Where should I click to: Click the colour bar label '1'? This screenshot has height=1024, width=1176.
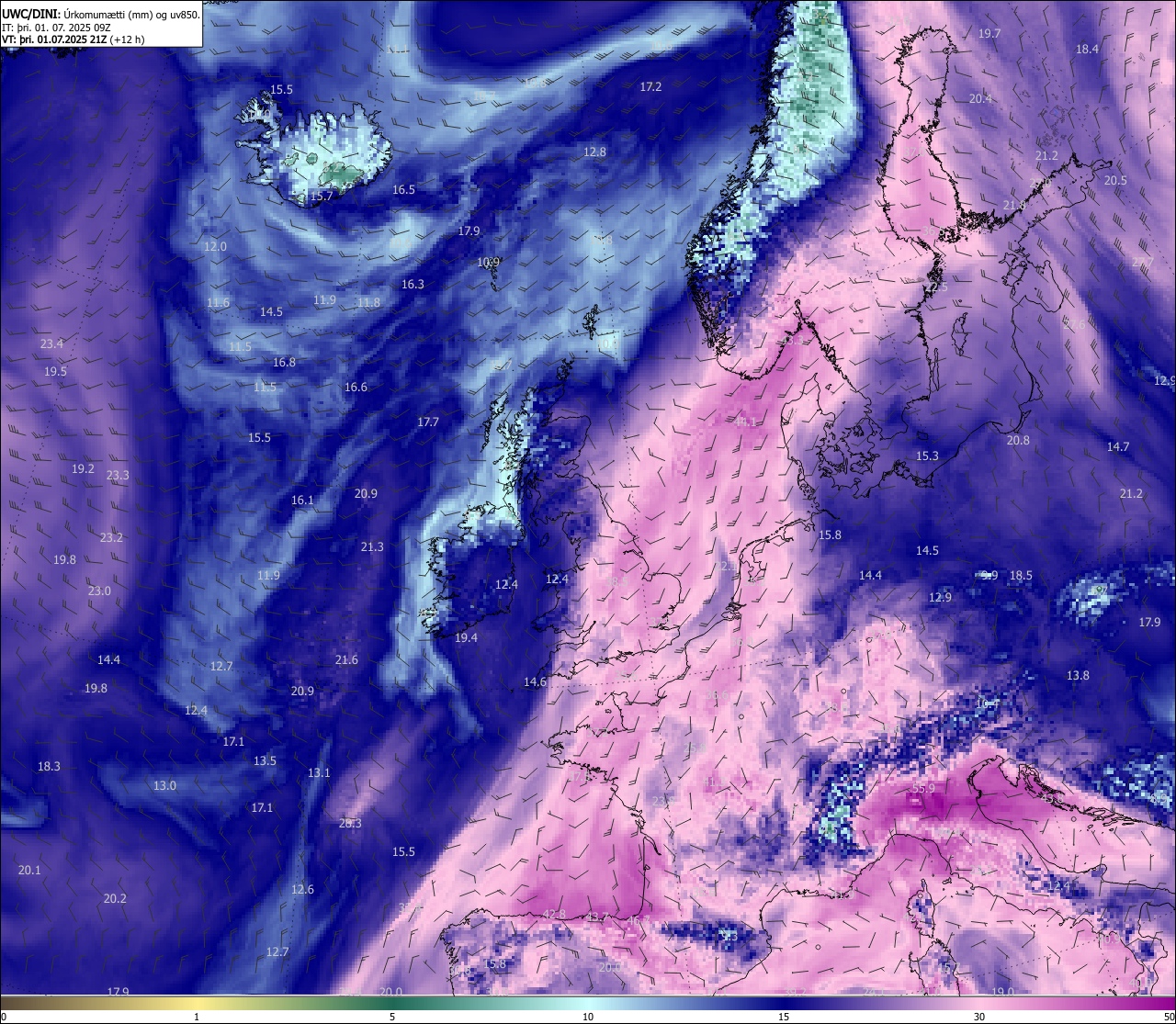click(x=197, y=1017)
